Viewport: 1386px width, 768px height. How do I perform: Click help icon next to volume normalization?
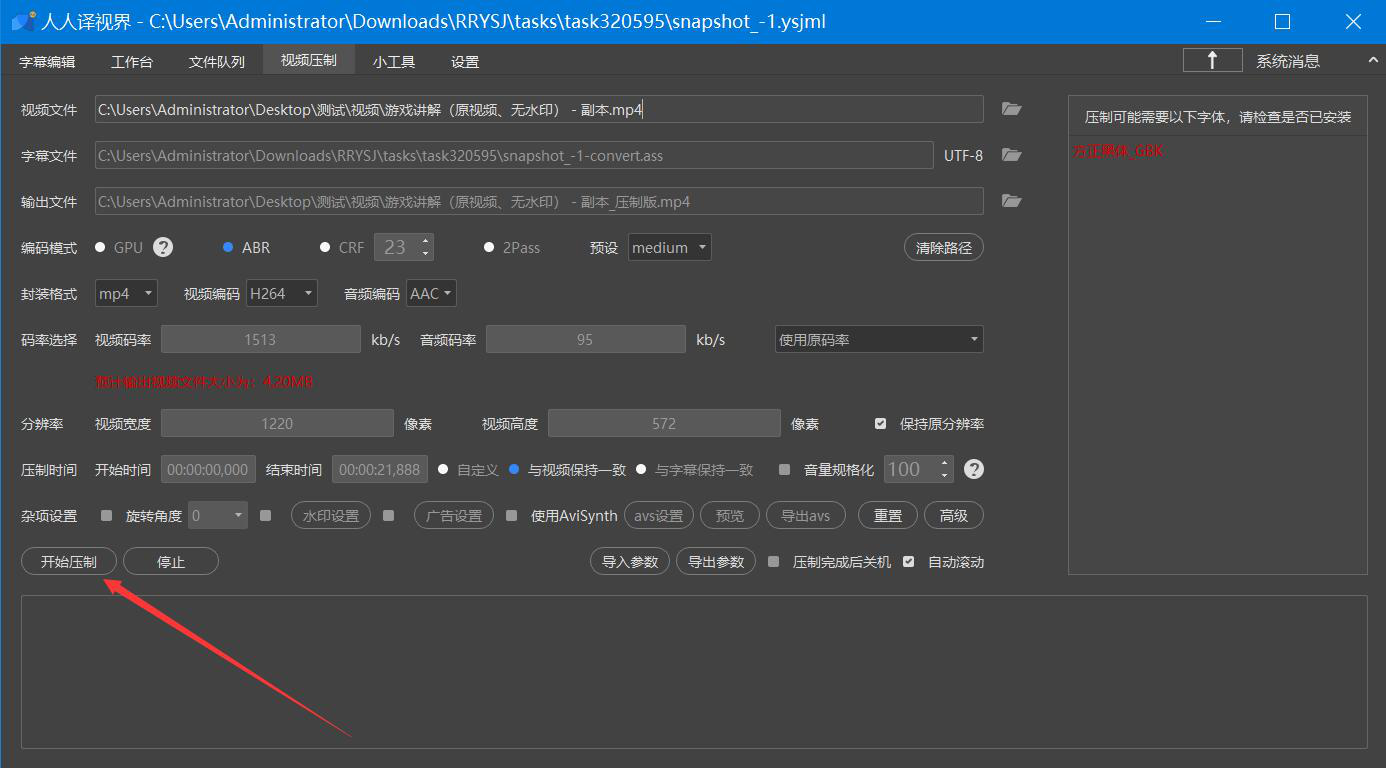pyautogui.click(x=973, y=469)
